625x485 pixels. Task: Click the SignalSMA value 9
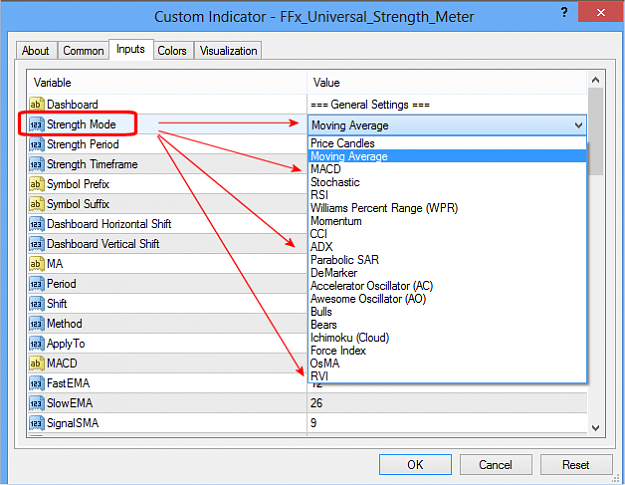pyautogui.click(x=313, y=423)
